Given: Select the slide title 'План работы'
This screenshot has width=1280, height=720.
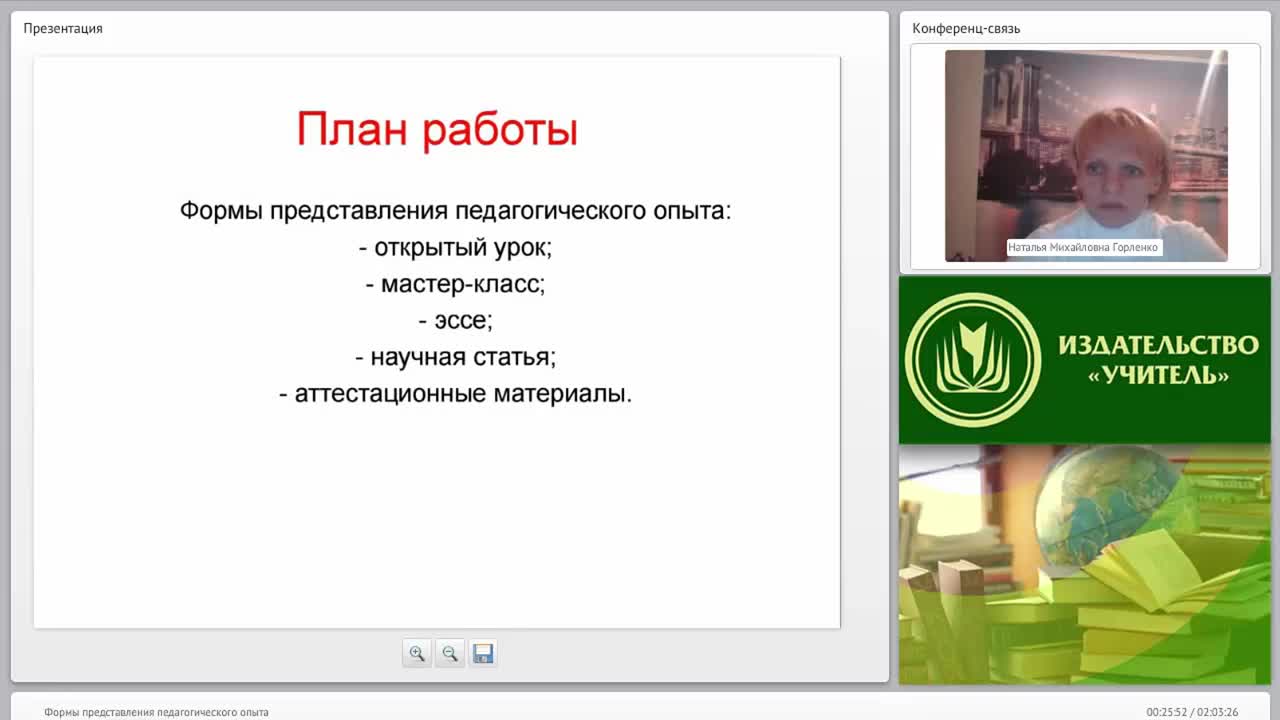Looking at the screenshot, I should tap(437, 130).
